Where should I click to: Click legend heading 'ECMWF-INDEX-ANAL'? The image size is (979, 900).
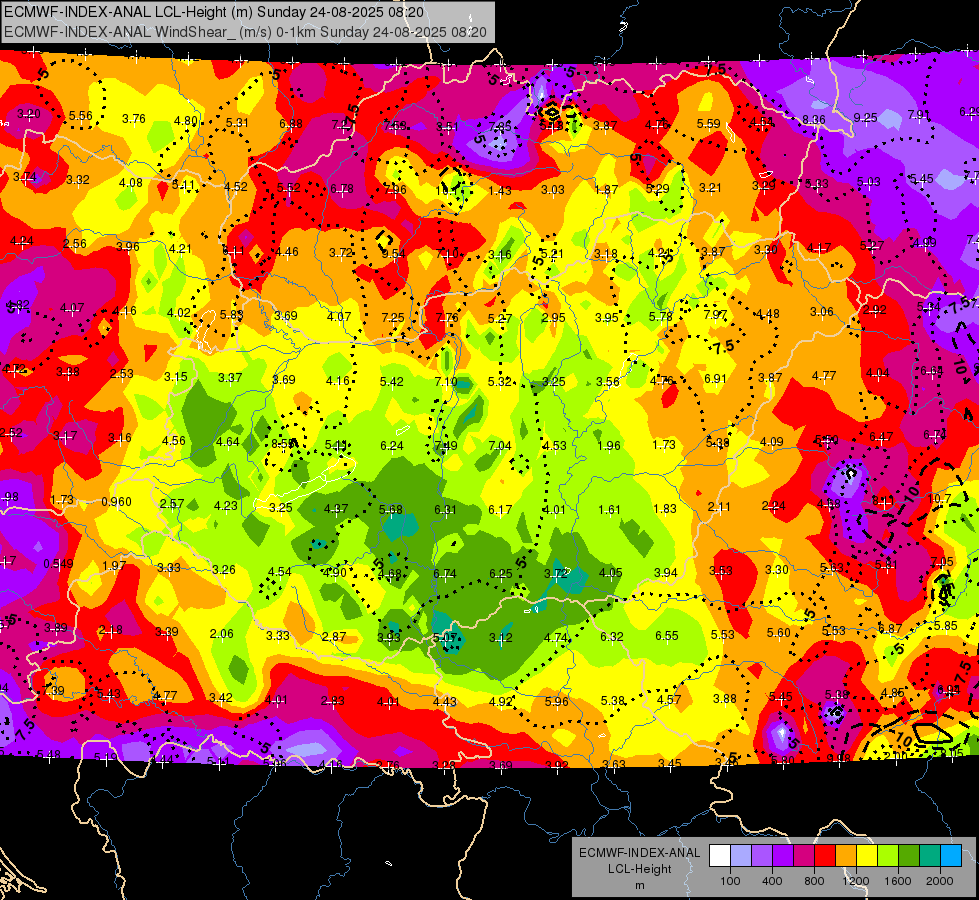(x=639, y=853)
